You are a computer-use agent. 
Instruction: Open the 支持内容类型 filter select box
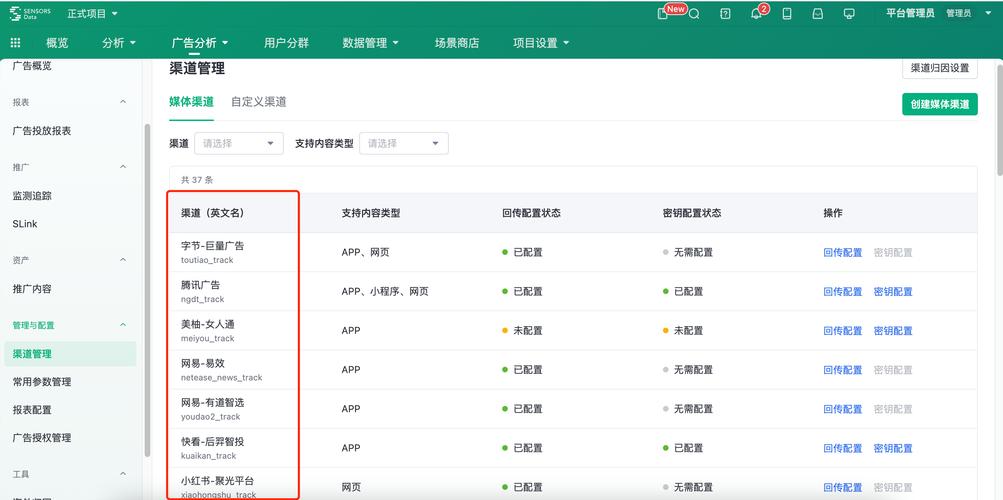[x=404, y=143]
